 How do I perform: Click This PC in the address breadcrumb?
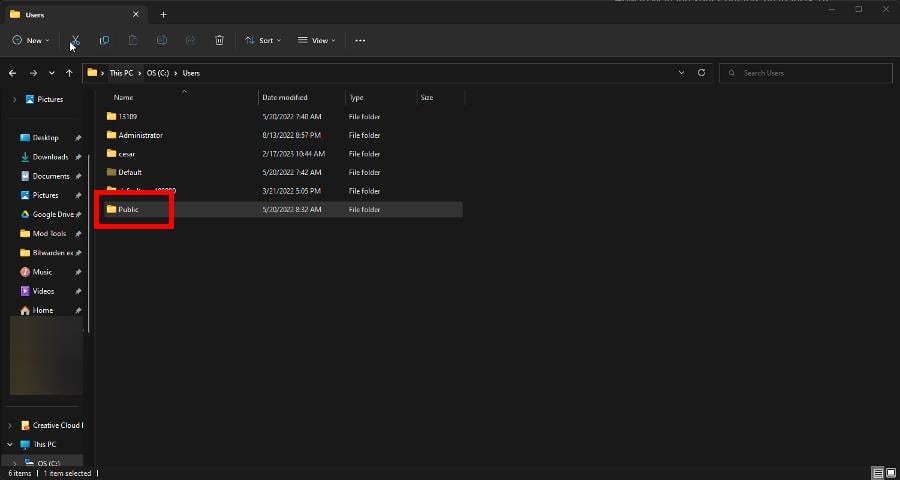(120, 73)
